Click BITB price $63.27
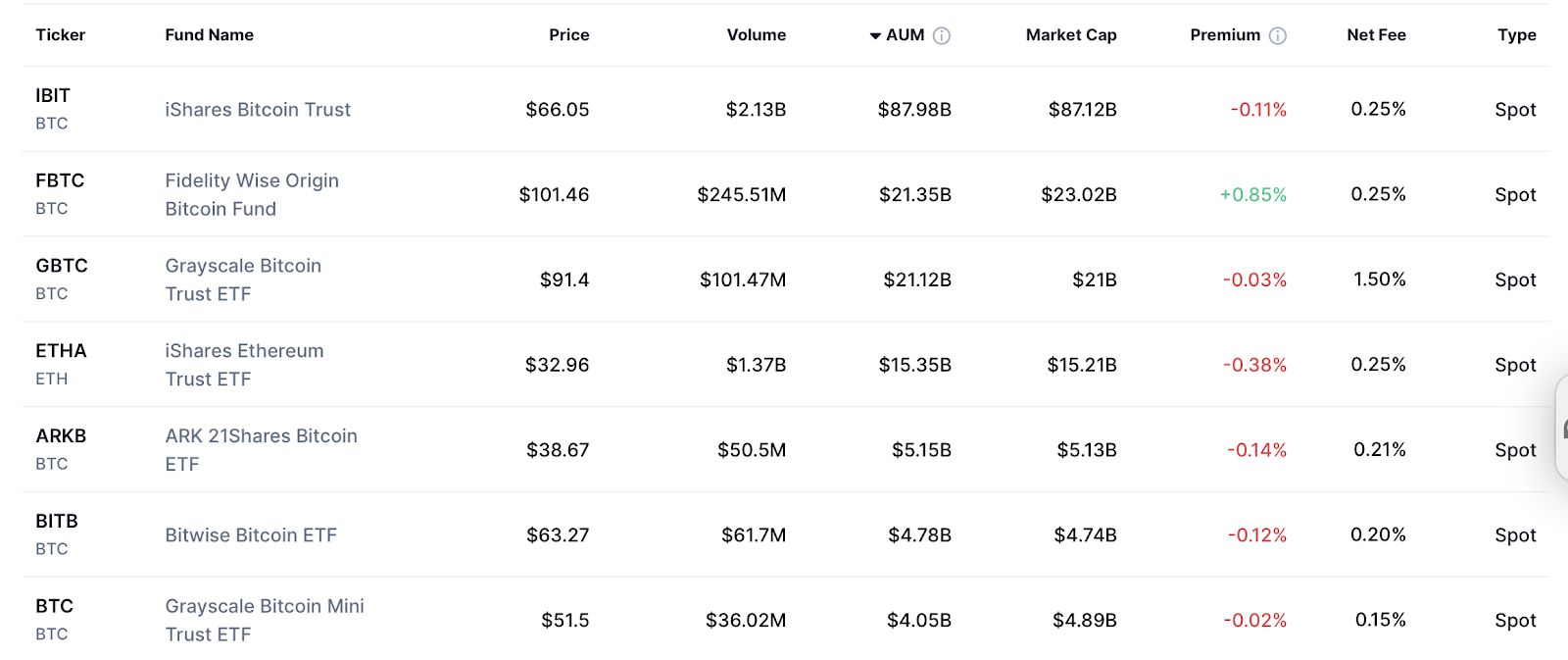 558,535
